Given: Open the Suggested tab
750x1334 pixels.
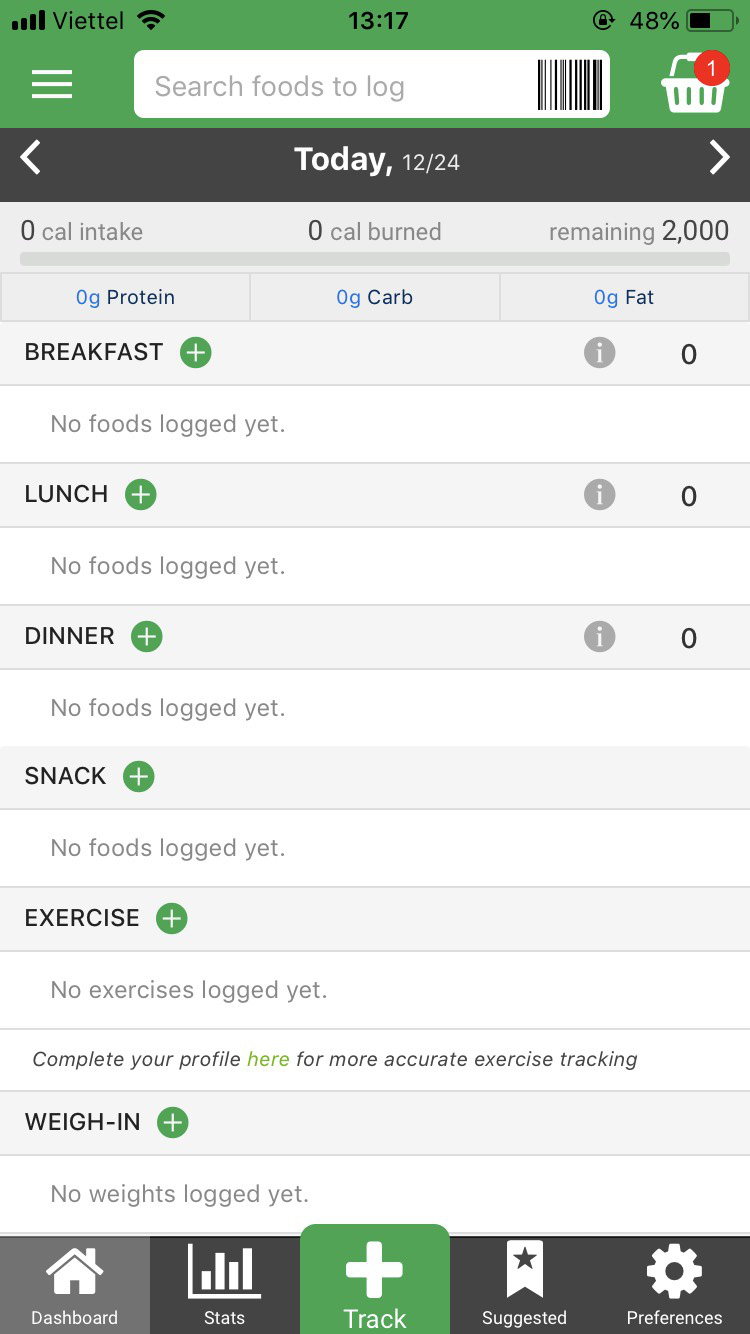Looking at the screenshot, I should (525, 1285).
